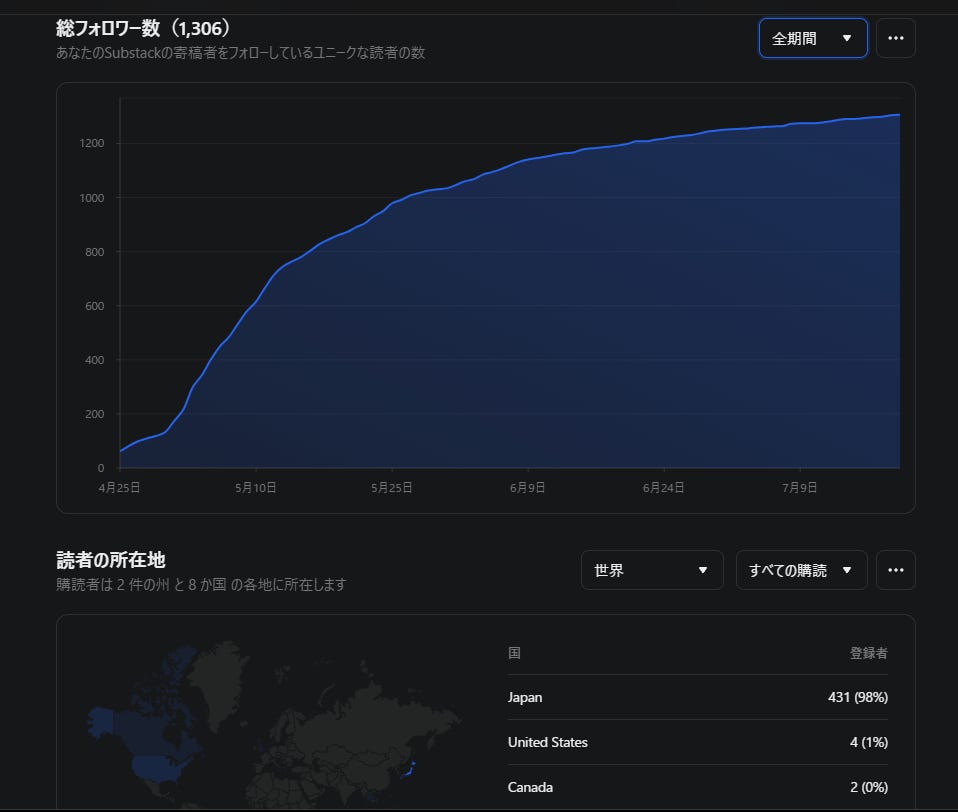Image resolution: width=958 pixels, height=812 pixels.
Task: Click the 国 column header
Action: [x=514, y=653]
